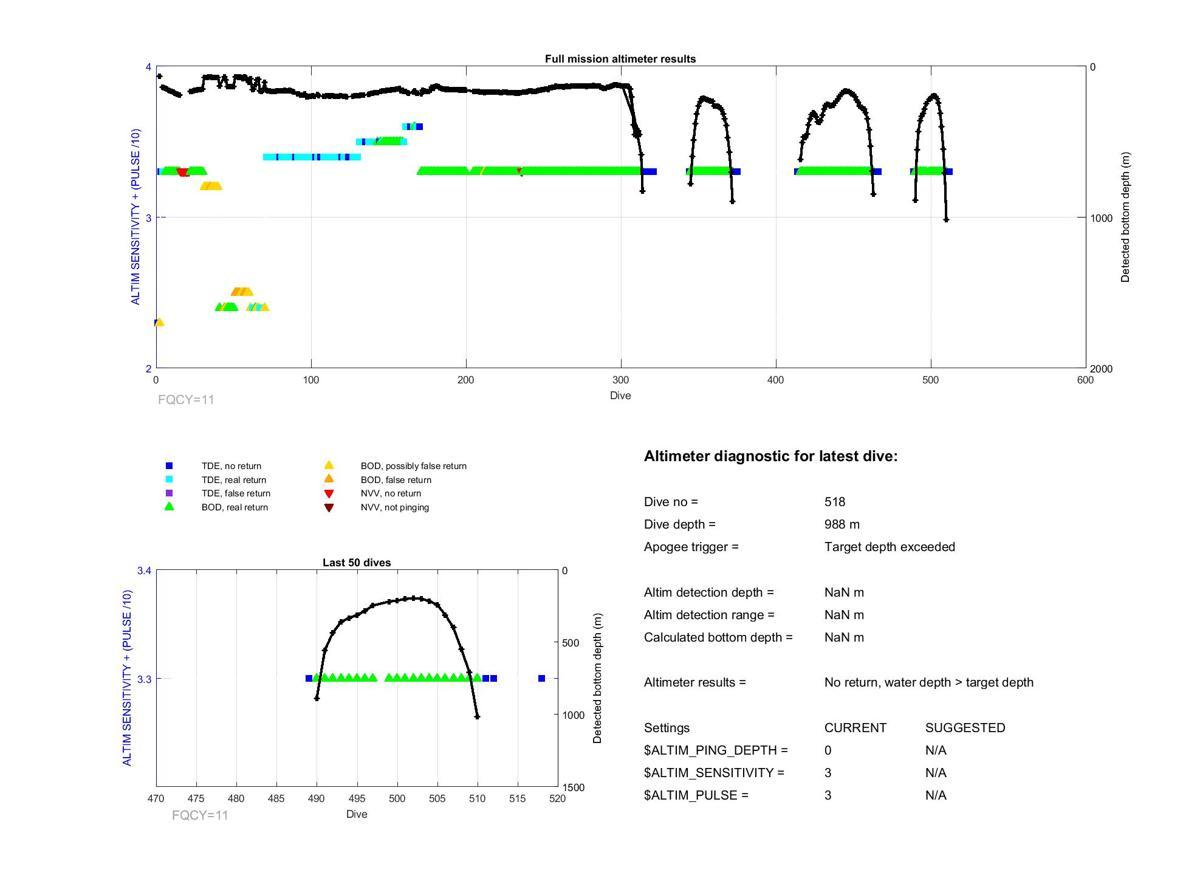Screen dimensions: 1200x885
Task: Click suggested N/A for ALTIM_PULSE
Action: tap(936, 795)
